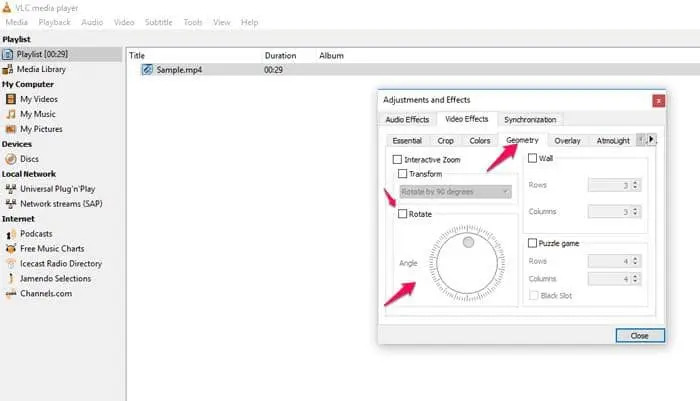Enable the Rotate checkbox

pyautogui.click(x=403, y=214)
